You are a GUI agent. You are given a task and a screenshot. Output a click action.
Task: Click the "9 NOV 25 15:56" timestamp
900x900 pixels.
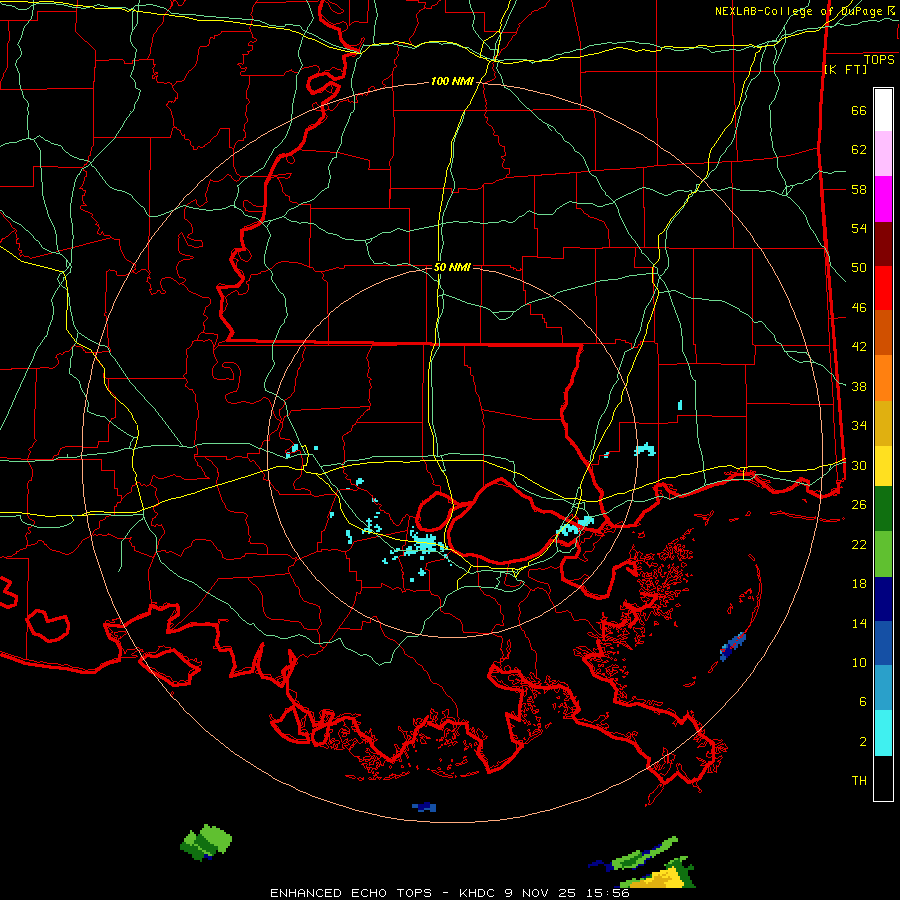(x=567, y=893)
